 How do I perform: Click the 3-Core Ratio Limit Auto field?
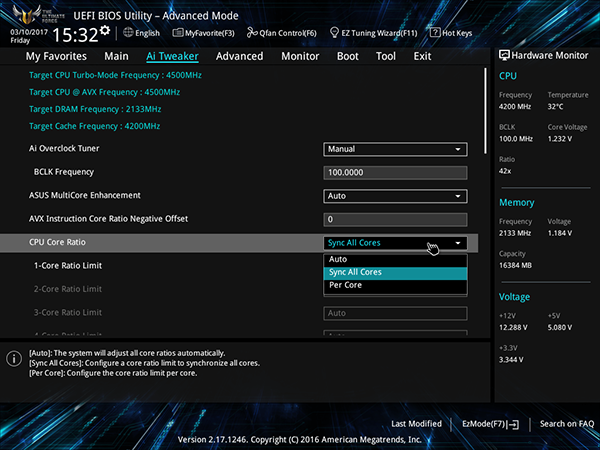[x=395, y=313]
